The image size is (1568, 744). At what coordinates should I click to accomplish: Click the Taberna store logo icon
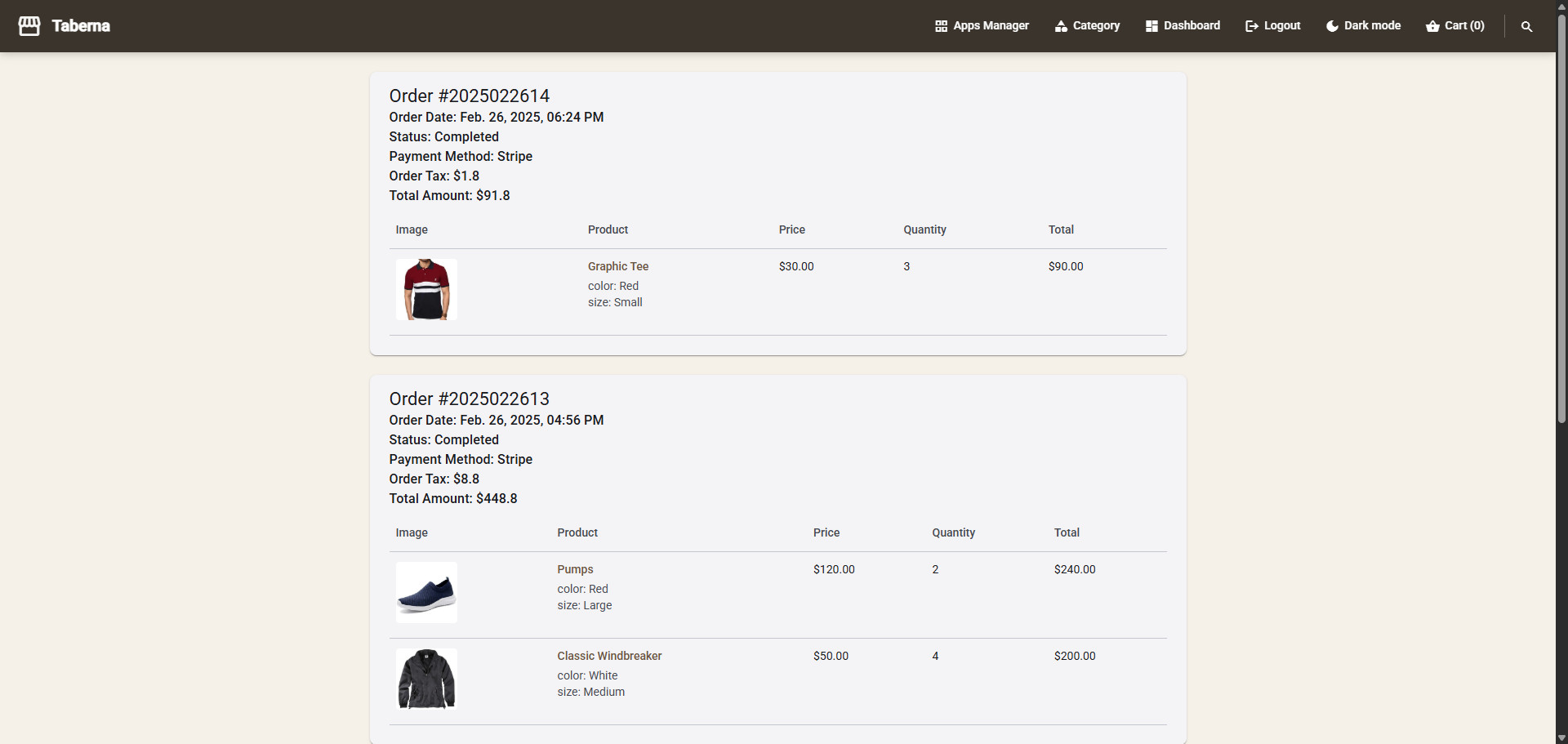click(x=29, y=26)
